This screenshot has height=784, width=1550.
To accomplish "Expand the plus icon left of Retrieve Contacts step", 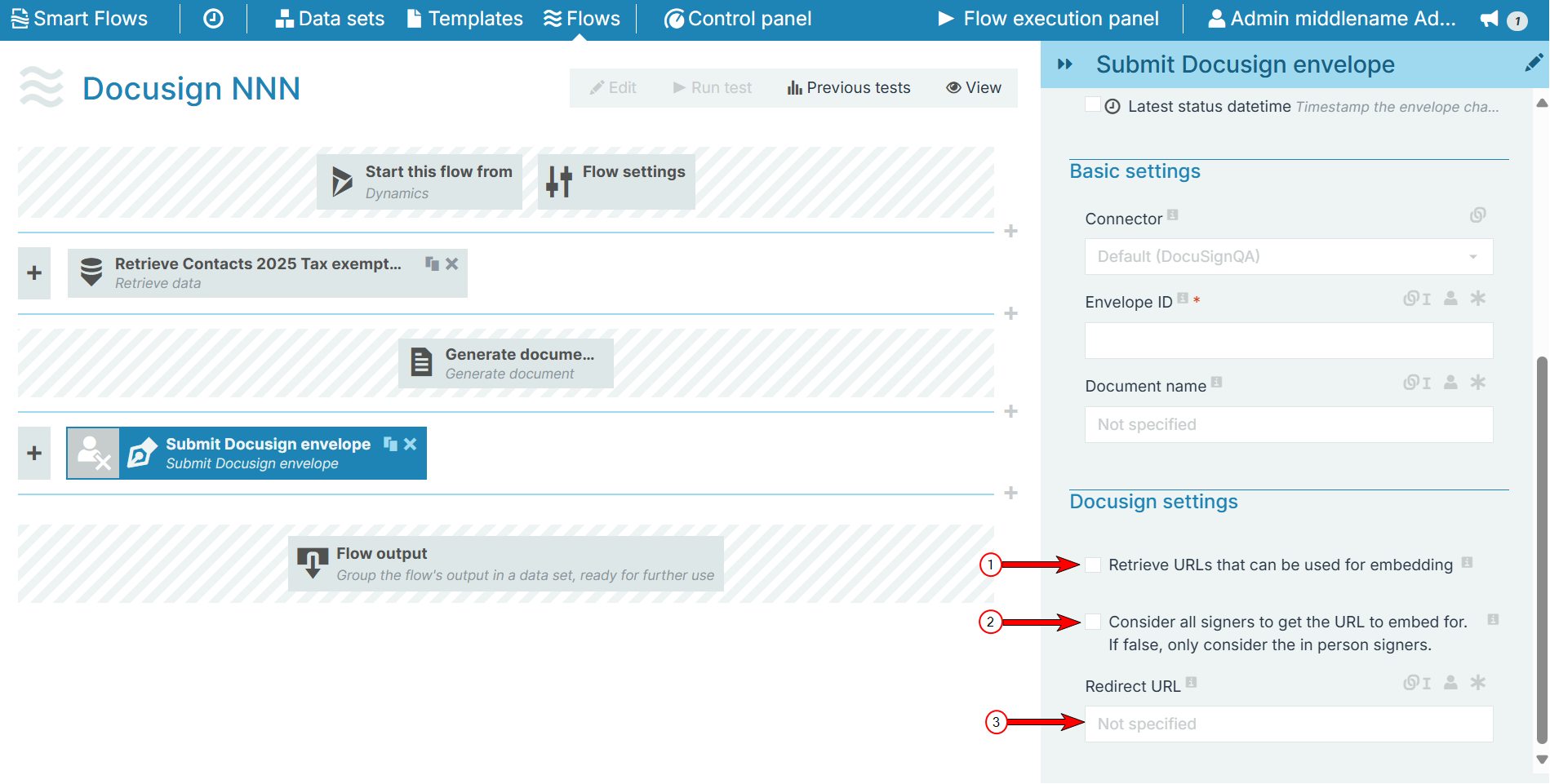I will tap(33, 273).
